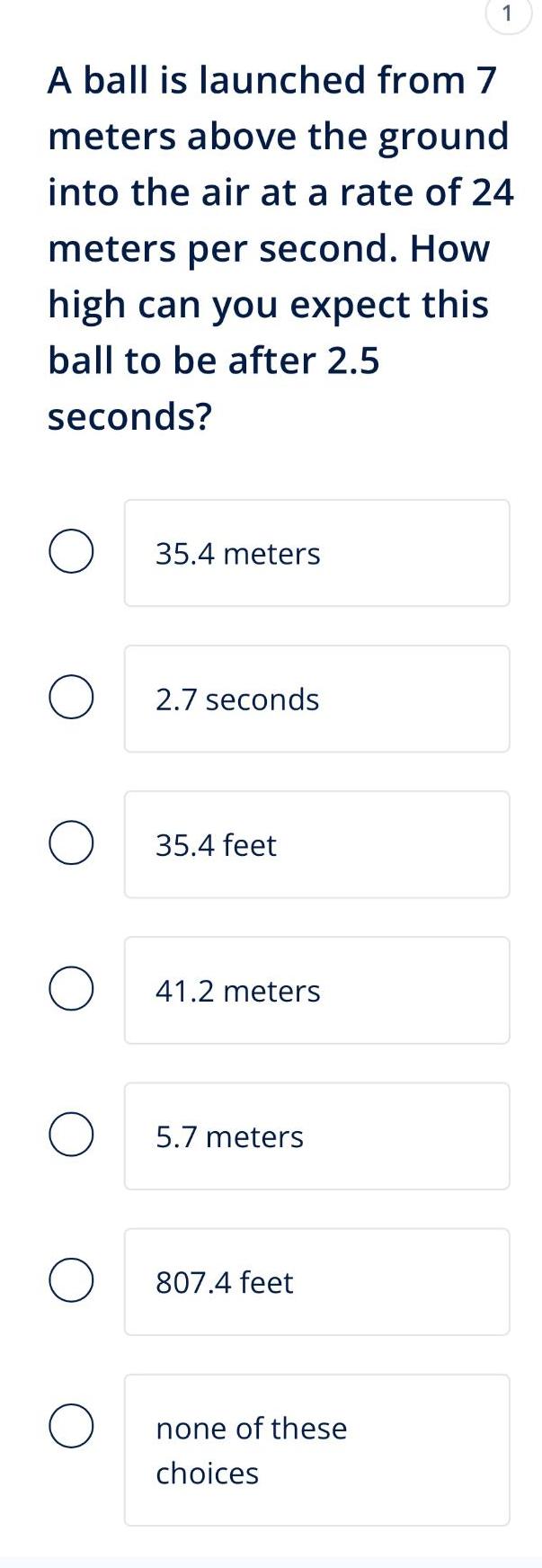The image size is (542, 1568).
Task: Choose the answer card showing 807.4 feet
Action: click(316, 1282)
